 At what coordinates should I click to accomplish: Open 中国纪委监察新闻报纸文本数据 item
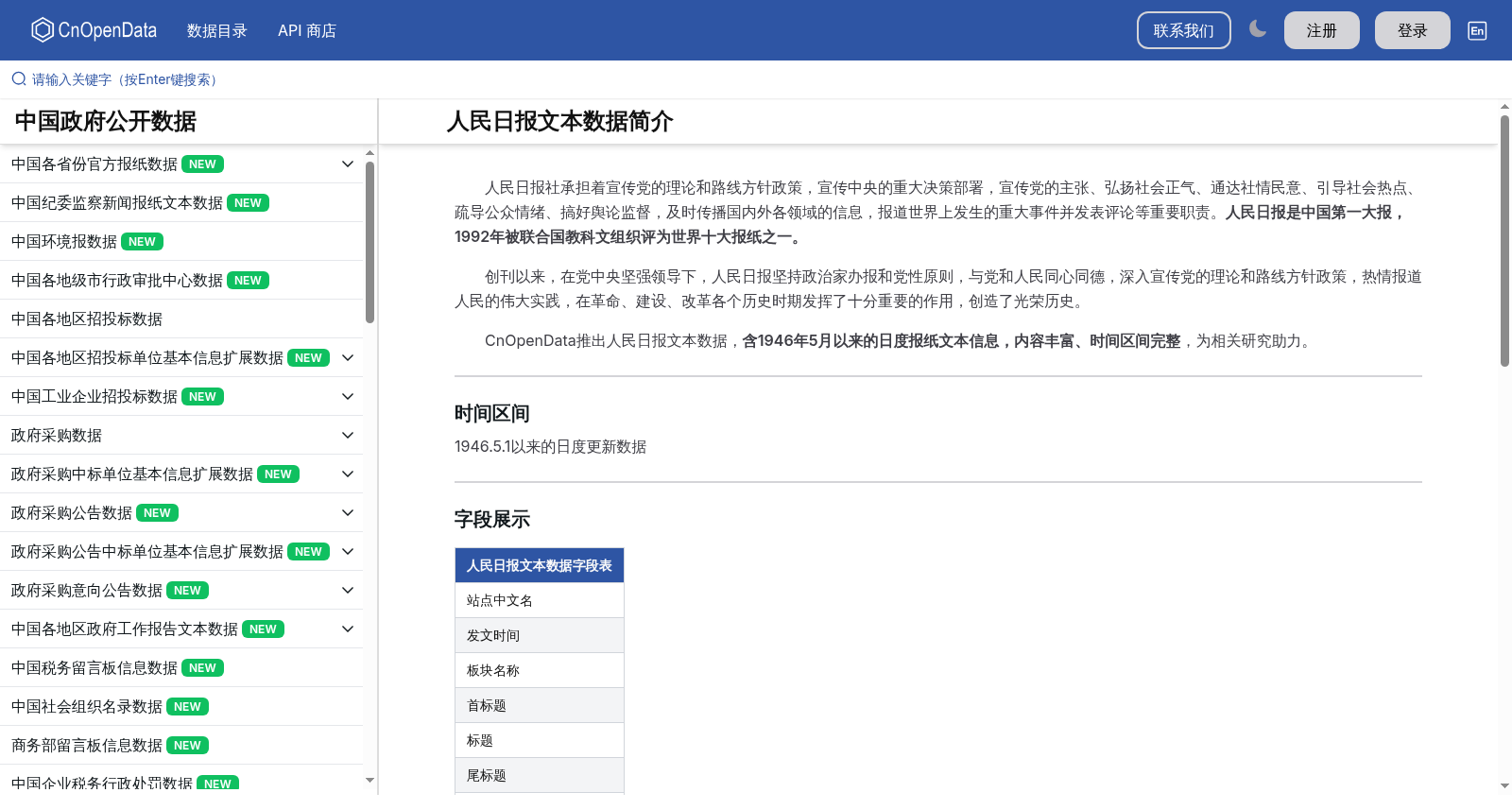(181, 203)
